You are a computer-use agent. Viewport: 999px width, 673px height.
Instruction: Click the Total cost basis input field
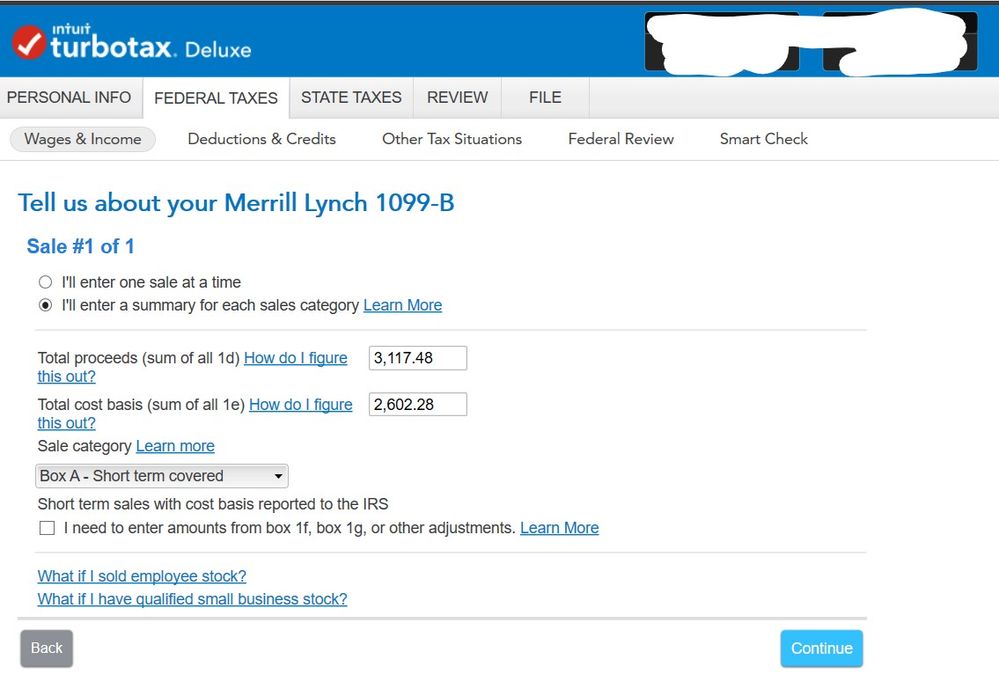(418, 405)
